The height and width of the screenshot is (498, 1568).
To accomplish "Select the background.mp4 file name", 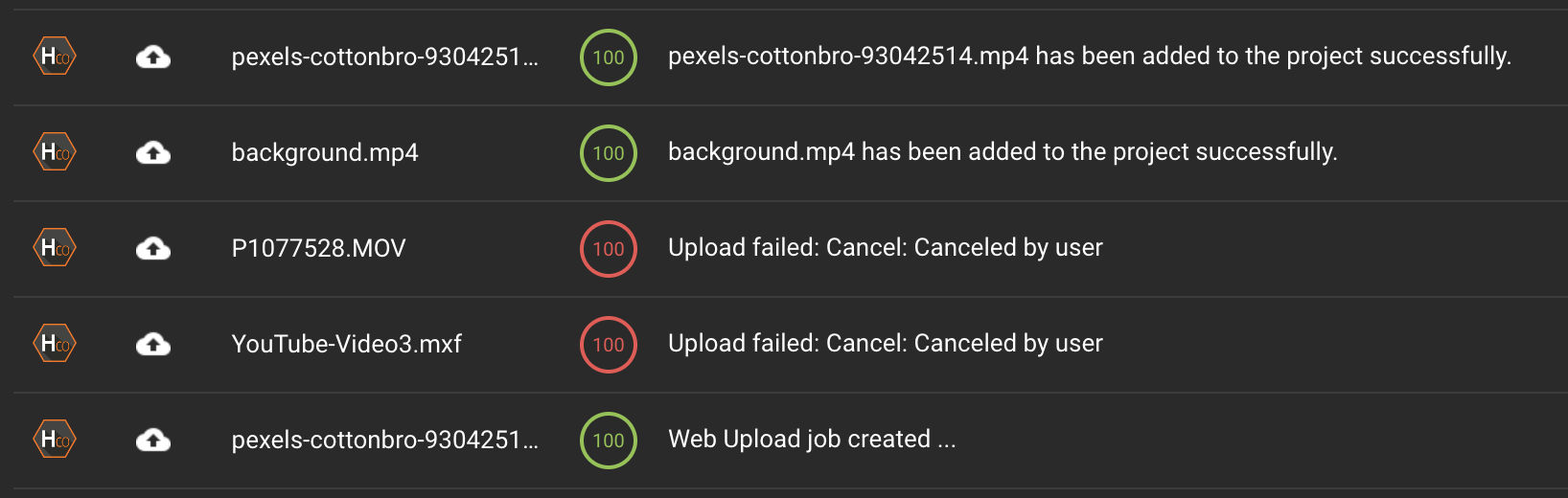I will click(x=325, y=152).
